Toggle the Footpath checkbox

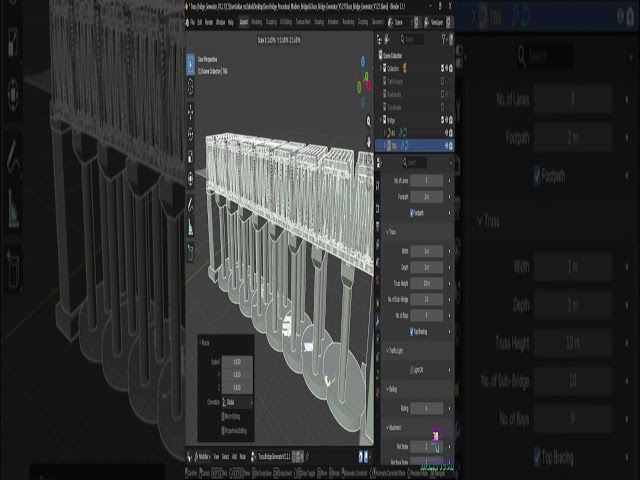411,213
